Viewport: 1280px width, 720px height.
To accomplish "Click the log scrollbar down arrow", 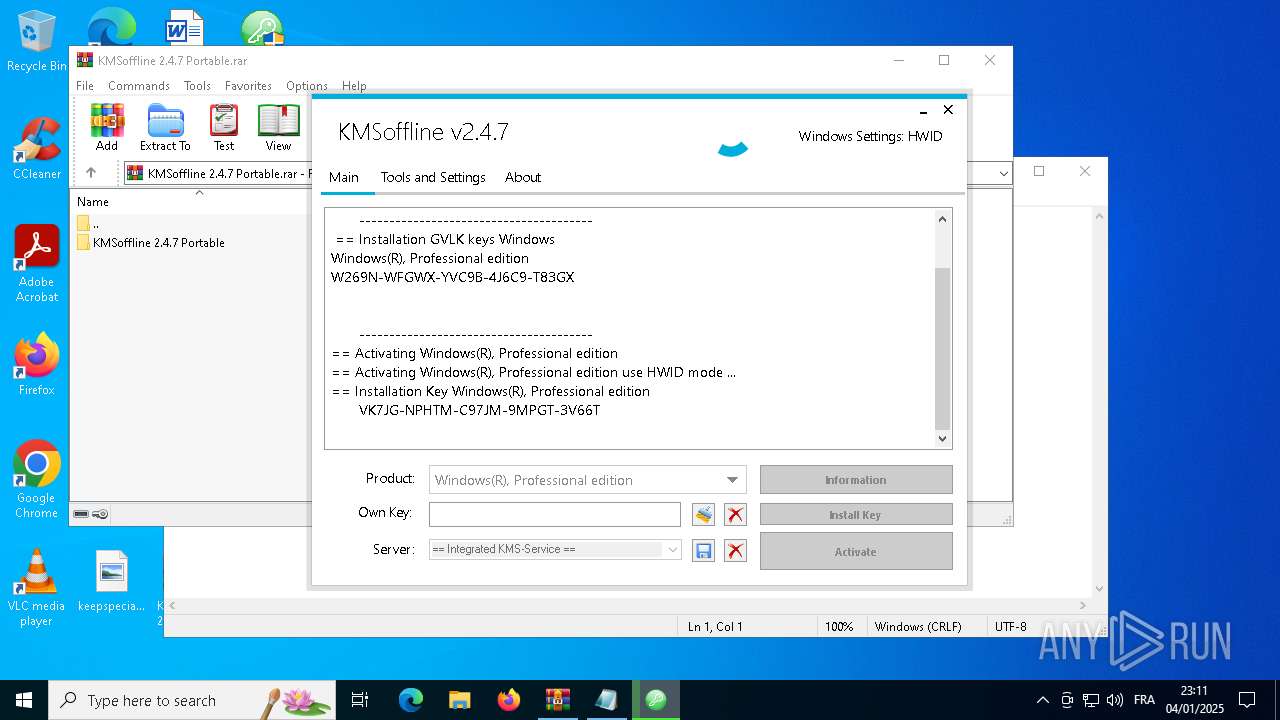I will pos(942,439).
